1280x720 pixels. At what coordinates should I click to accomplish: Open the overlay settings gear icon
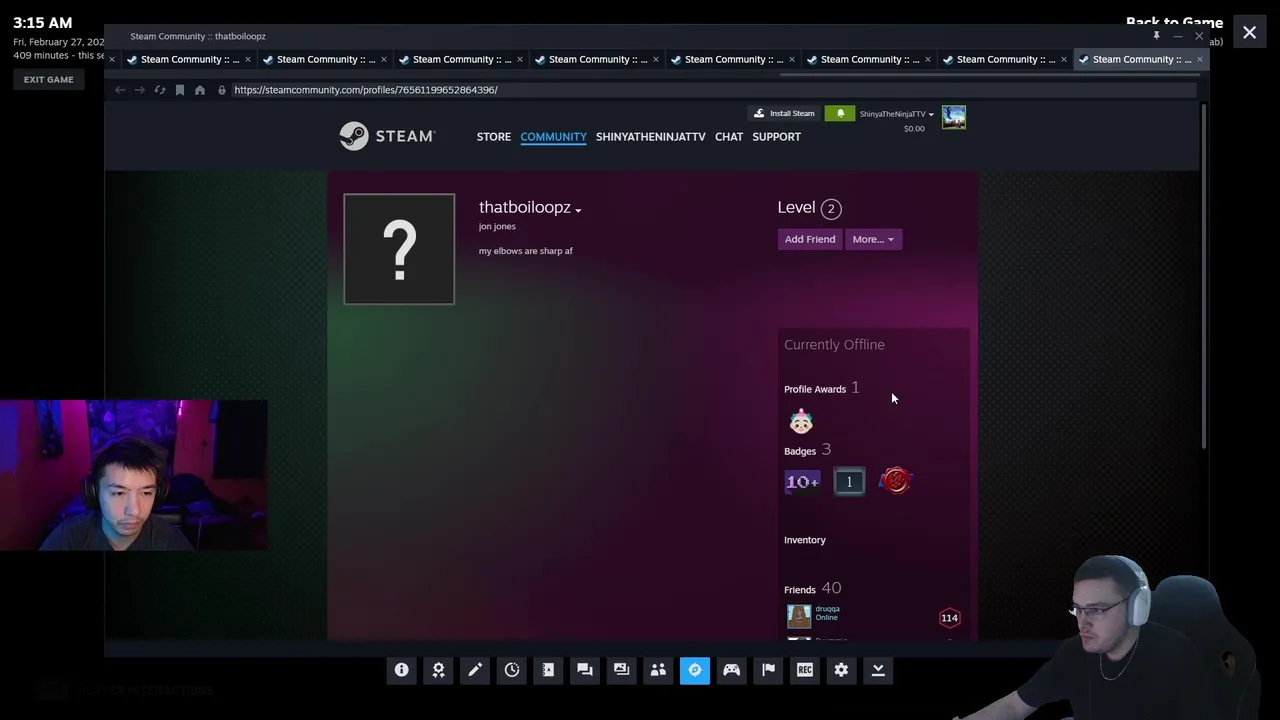pos(841,670)
